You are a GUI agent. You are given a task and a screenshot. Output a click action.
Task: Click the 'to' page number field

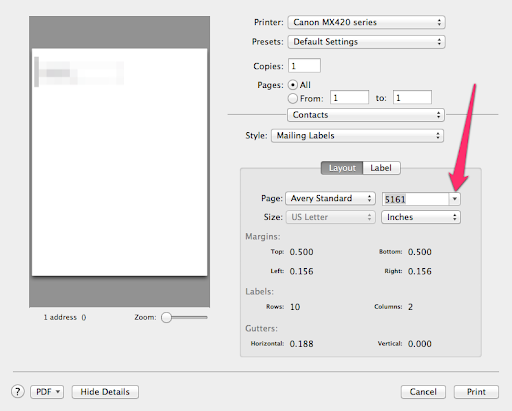[x=412, y=97]
